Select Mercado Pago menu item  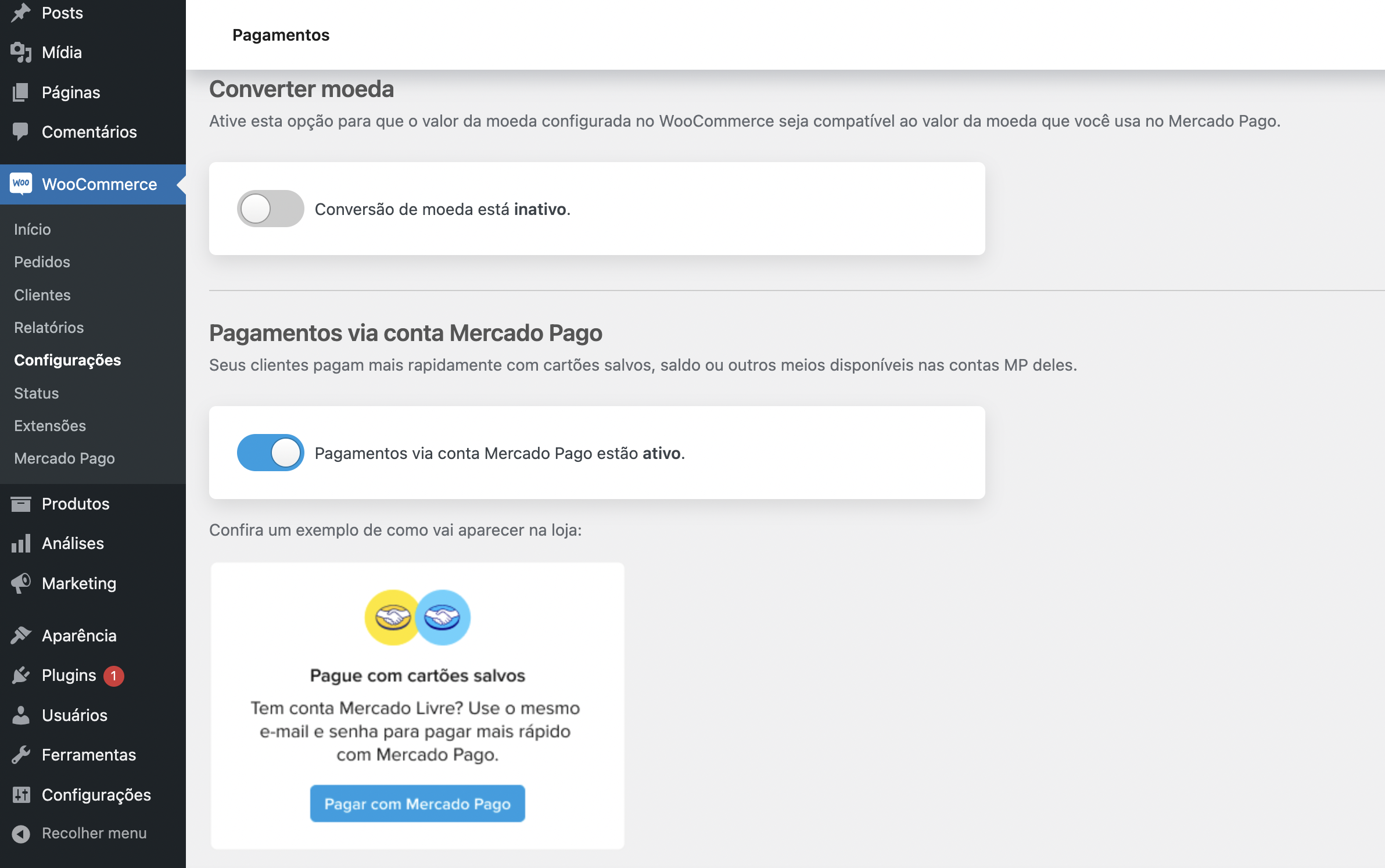click(x=64, y=458)
